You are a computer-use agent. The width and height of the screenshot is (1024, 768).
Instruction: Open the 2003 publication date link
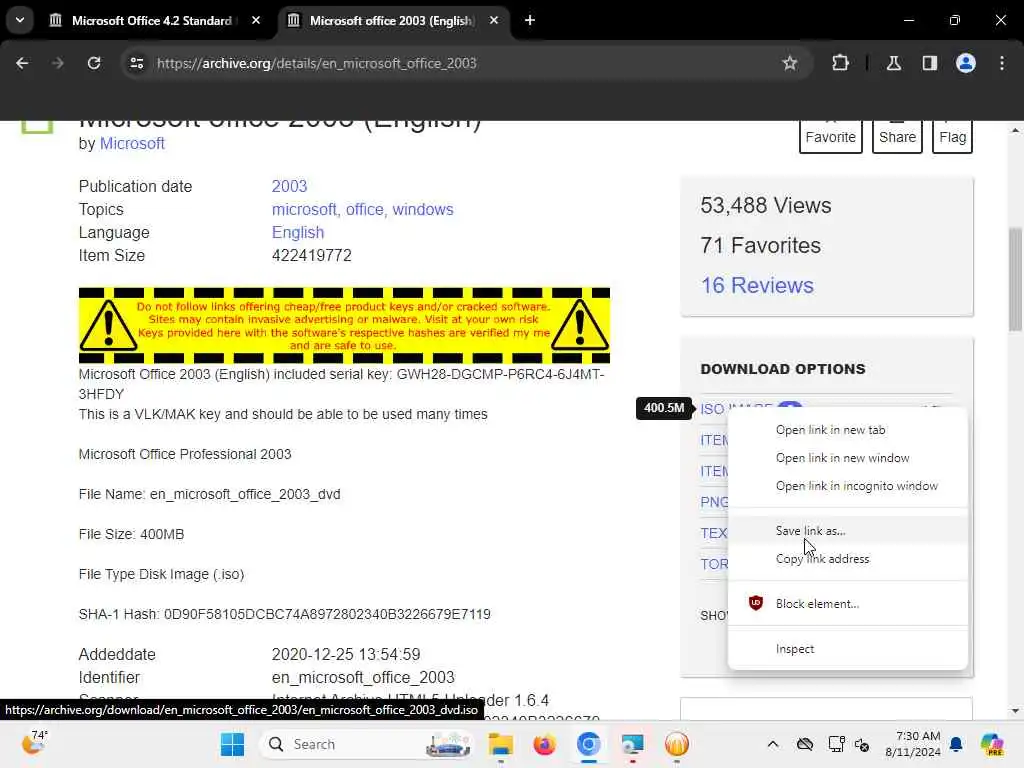[x=289, y=186]
